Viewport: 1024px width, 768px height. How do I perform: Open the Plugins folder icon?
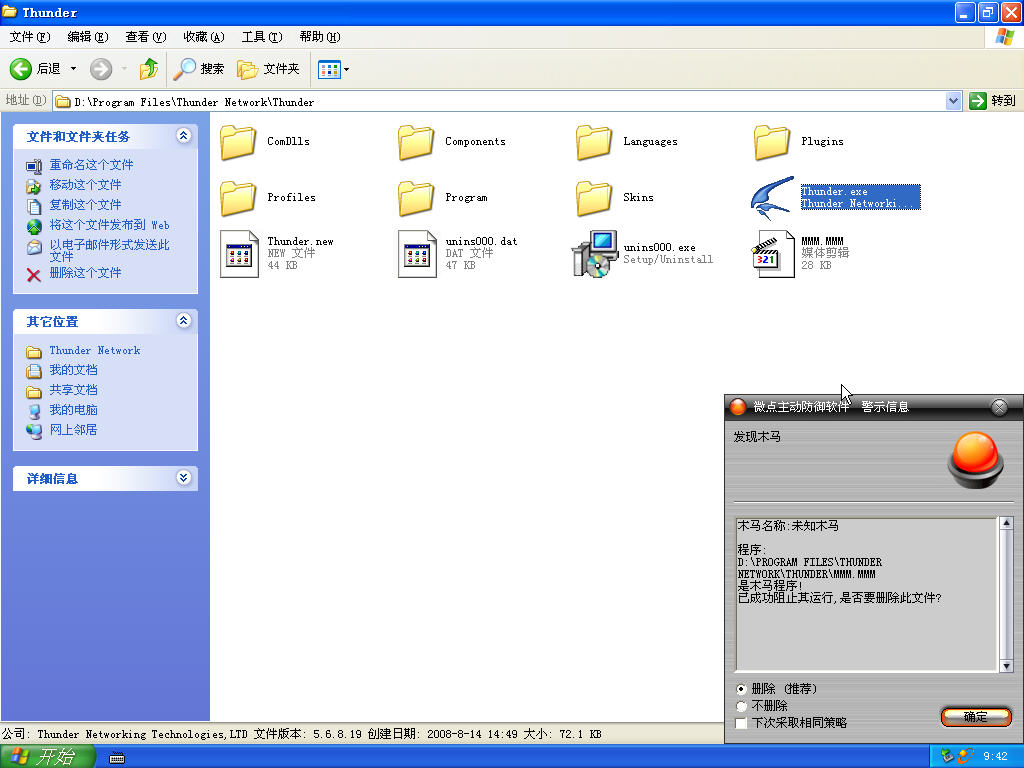click(772, 142)
